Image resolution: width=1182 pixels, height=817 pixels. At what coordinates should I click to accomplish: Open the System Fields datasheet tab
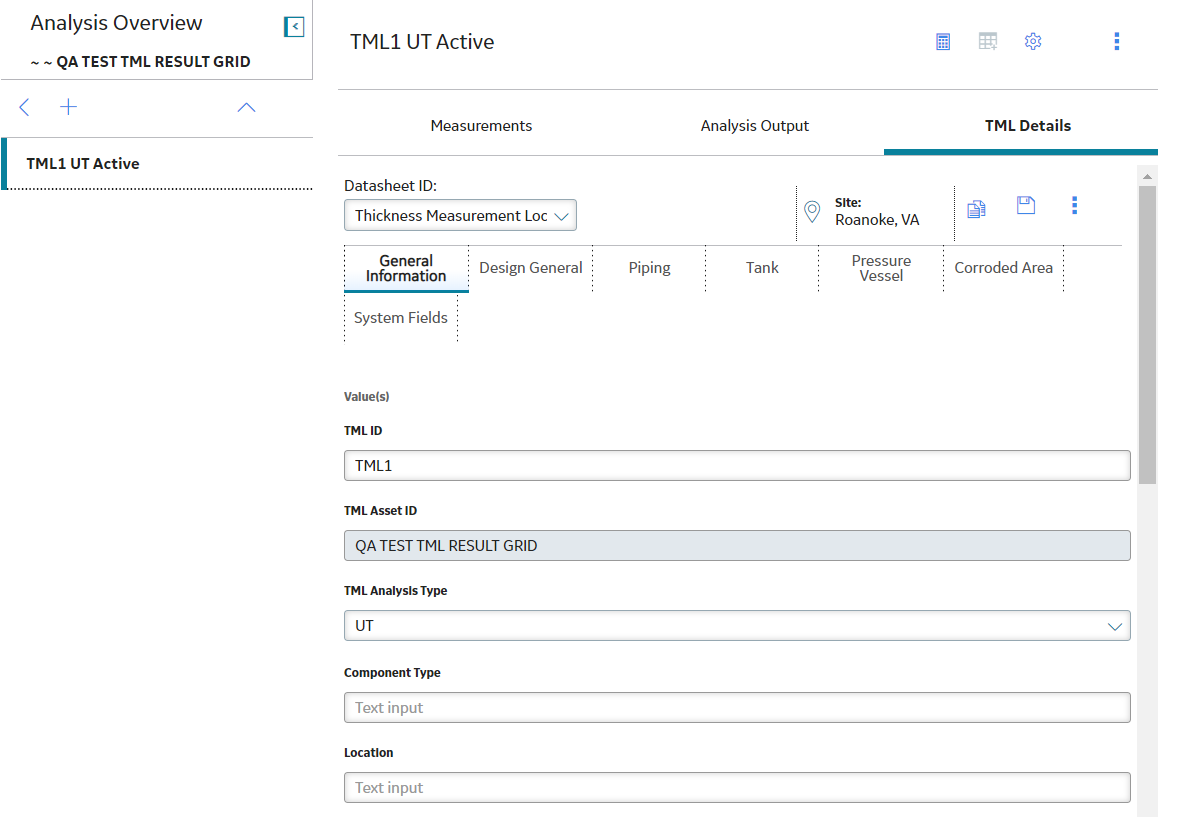point(401,318)
